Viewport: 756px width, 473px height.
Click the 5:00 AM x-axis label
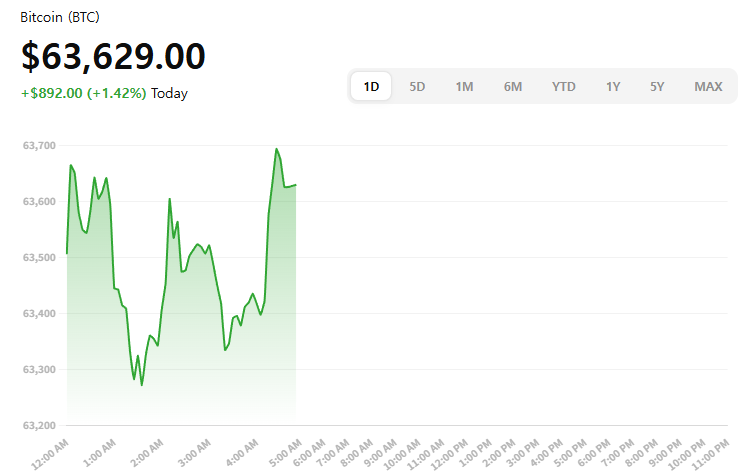(285, 453)
